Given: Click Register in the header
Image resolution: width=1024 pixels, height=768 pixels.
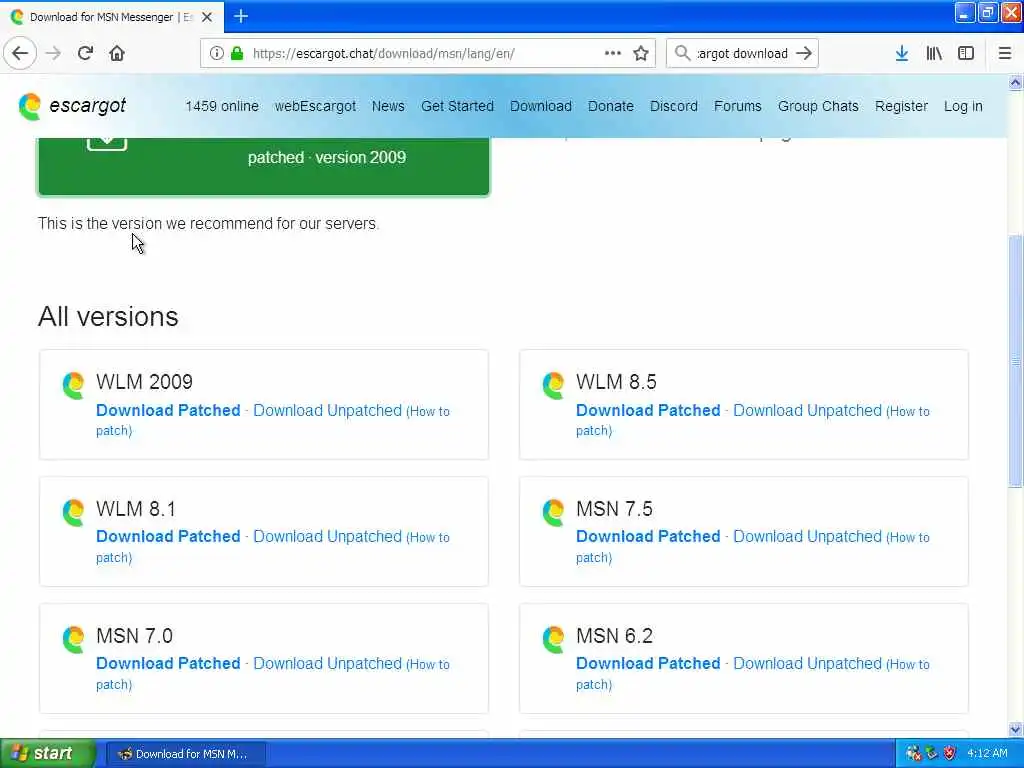Looking at the screenshot, I should pyautogui.click(x=901, y=106).
